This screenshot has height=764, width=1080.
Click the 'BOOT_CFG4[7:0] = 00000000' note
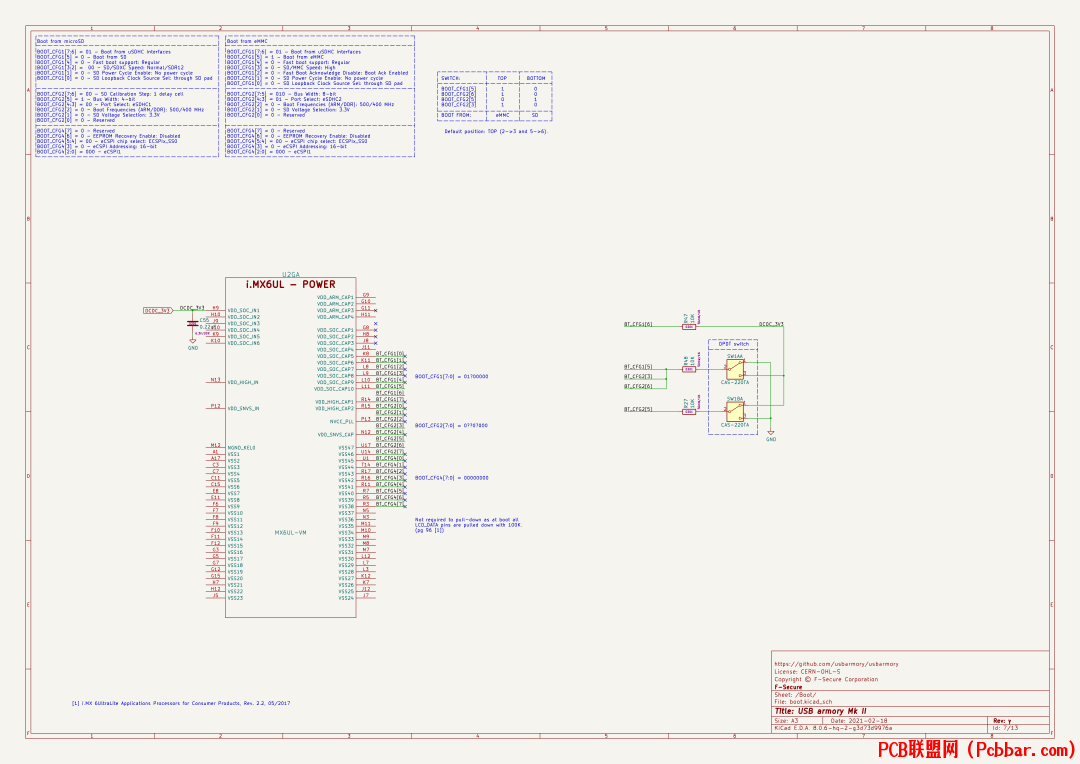[452, 477]
